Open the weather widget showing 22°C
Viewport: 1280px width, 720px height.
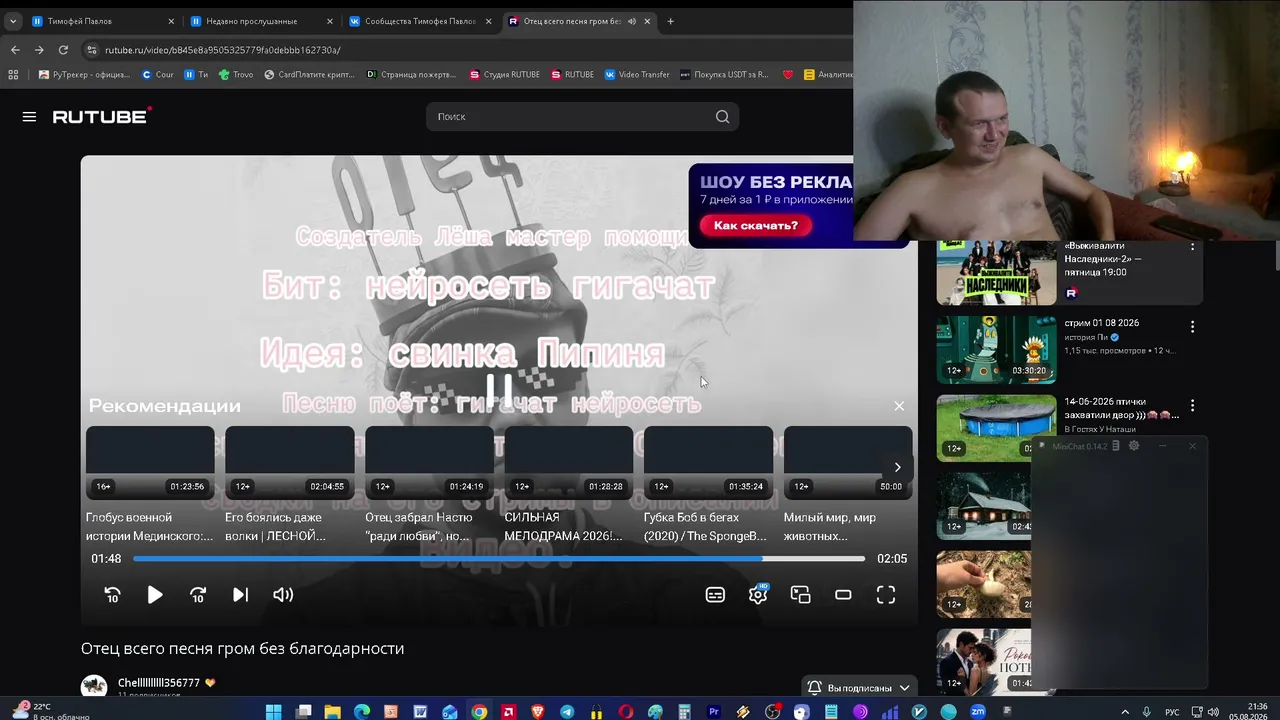50,711
